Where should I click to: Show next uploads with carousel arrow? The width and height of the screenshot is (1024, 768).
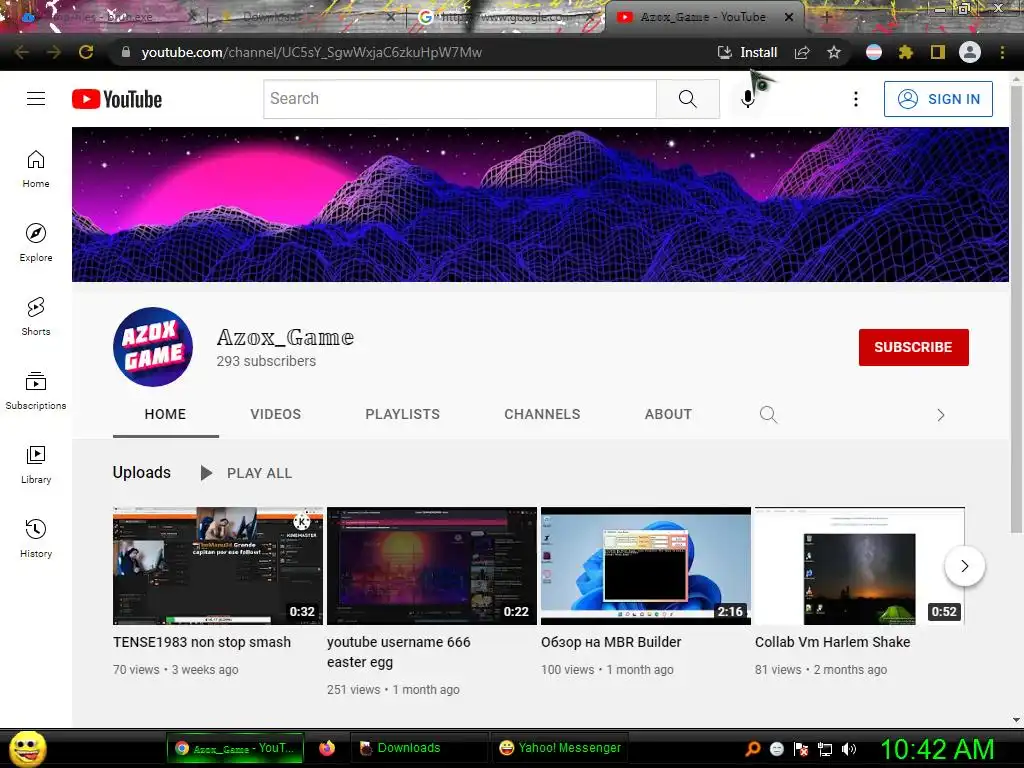(965, 566)
